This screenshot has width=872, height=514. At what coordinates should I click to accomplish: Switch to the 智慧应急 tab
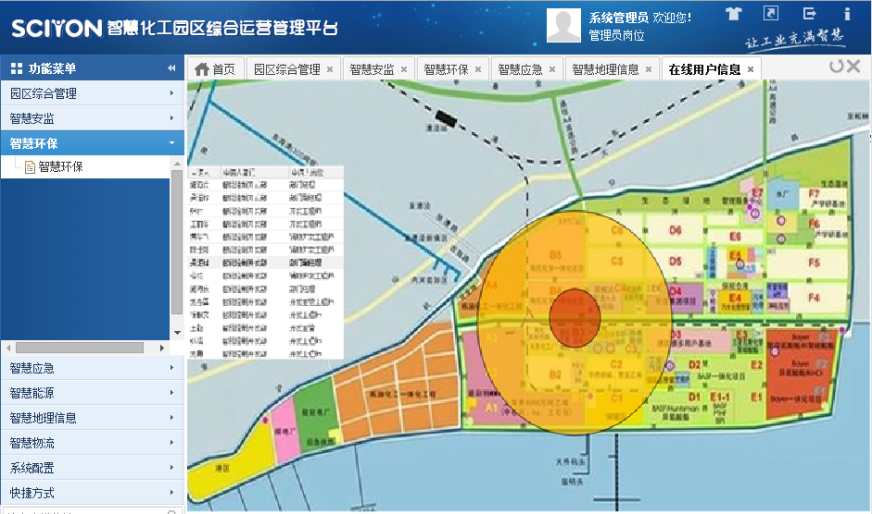(x=518, y=69)
